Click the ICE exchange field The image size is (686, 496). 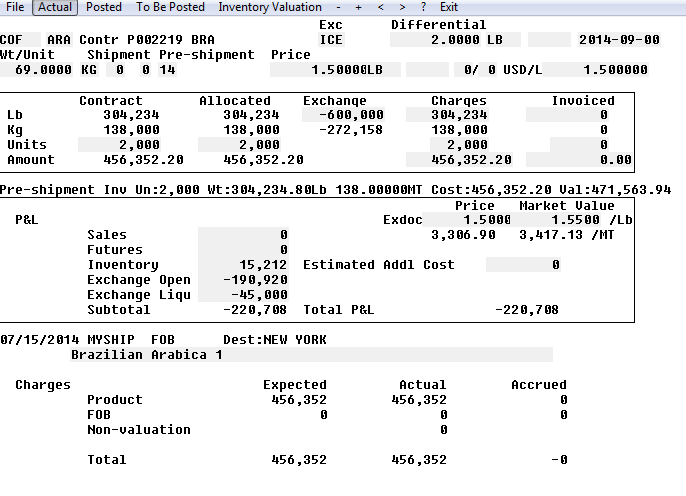(x=331, y=40)
